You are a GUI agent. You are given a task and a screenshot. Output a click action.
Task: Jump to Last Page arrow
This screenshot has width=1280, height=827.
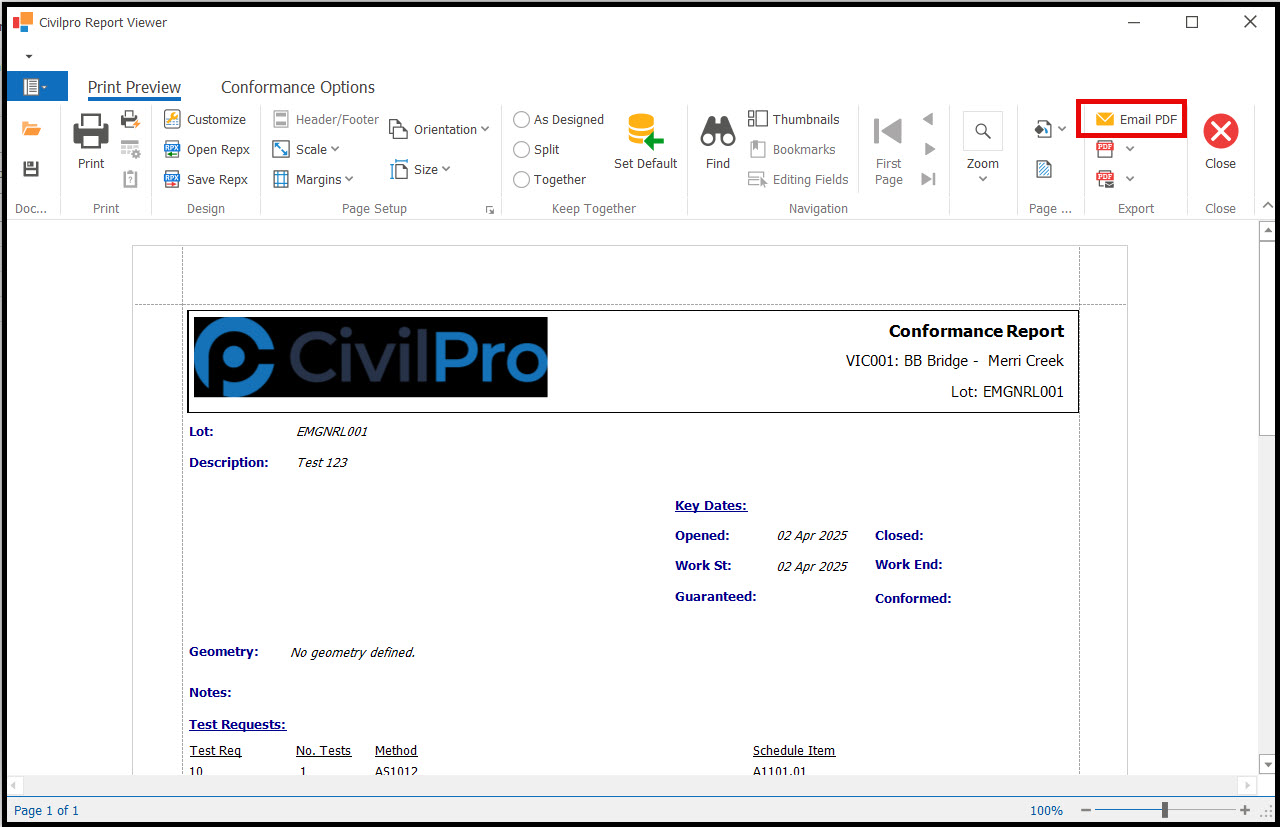929,179
